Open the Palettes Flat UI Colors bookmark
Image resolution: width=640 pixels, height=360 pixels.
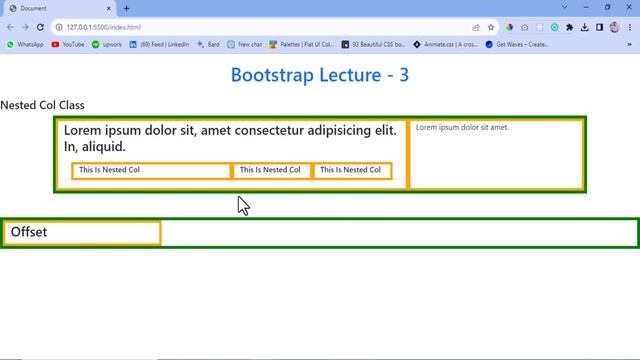(302, 44)
